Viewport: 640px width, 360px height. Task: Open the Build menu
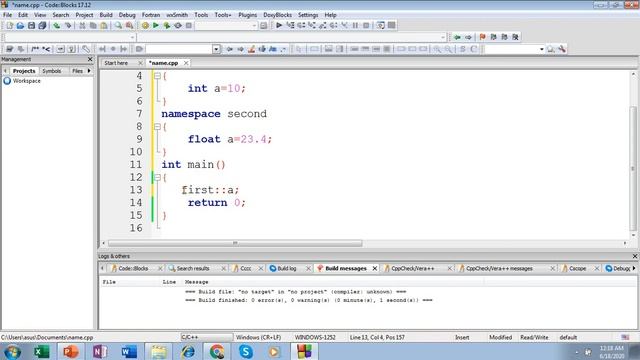(106, 15)
